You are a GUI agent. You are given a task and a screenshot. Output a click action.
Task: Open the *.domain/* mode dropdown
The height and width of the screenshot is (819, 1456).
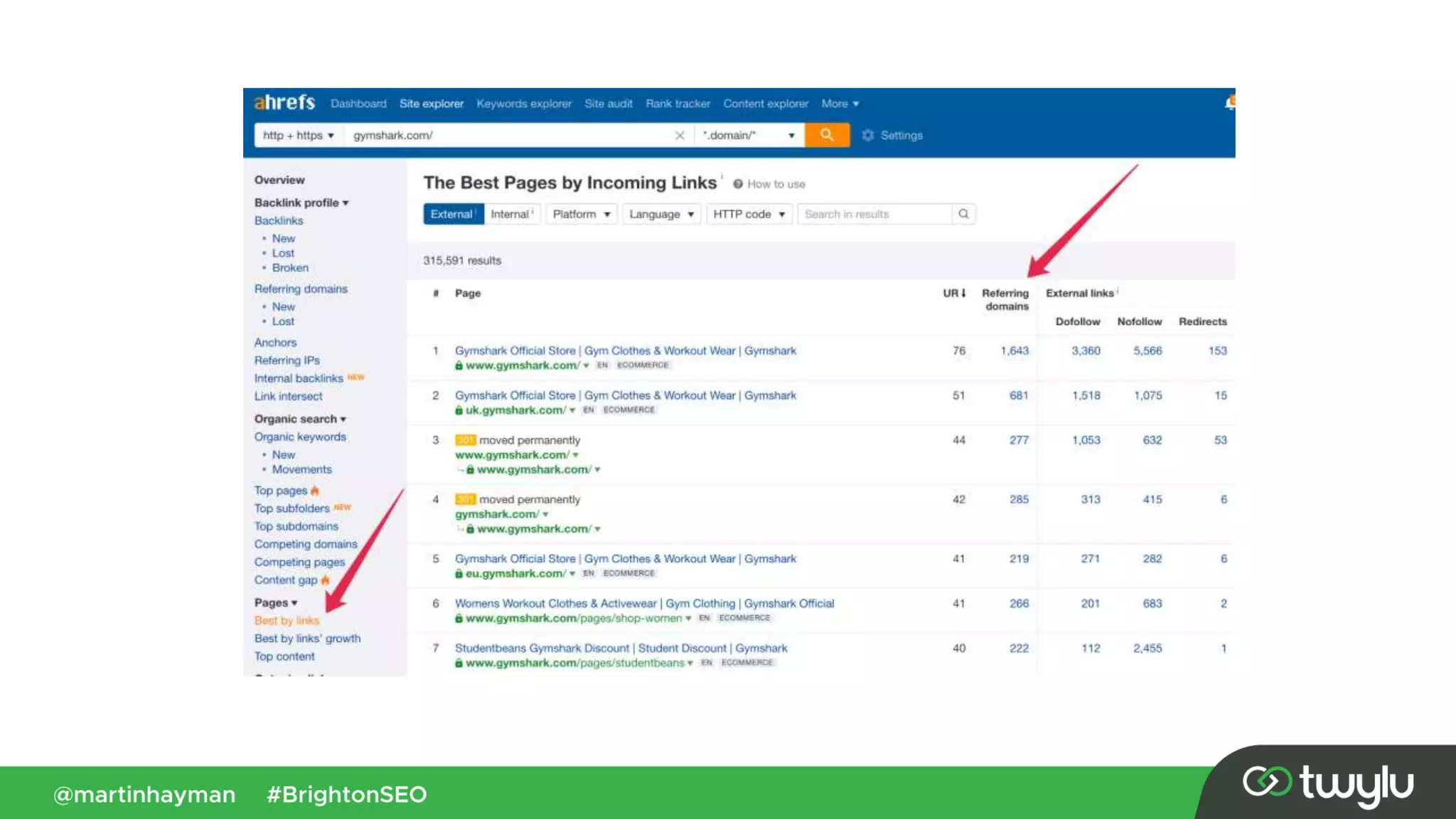click(748, 135)
